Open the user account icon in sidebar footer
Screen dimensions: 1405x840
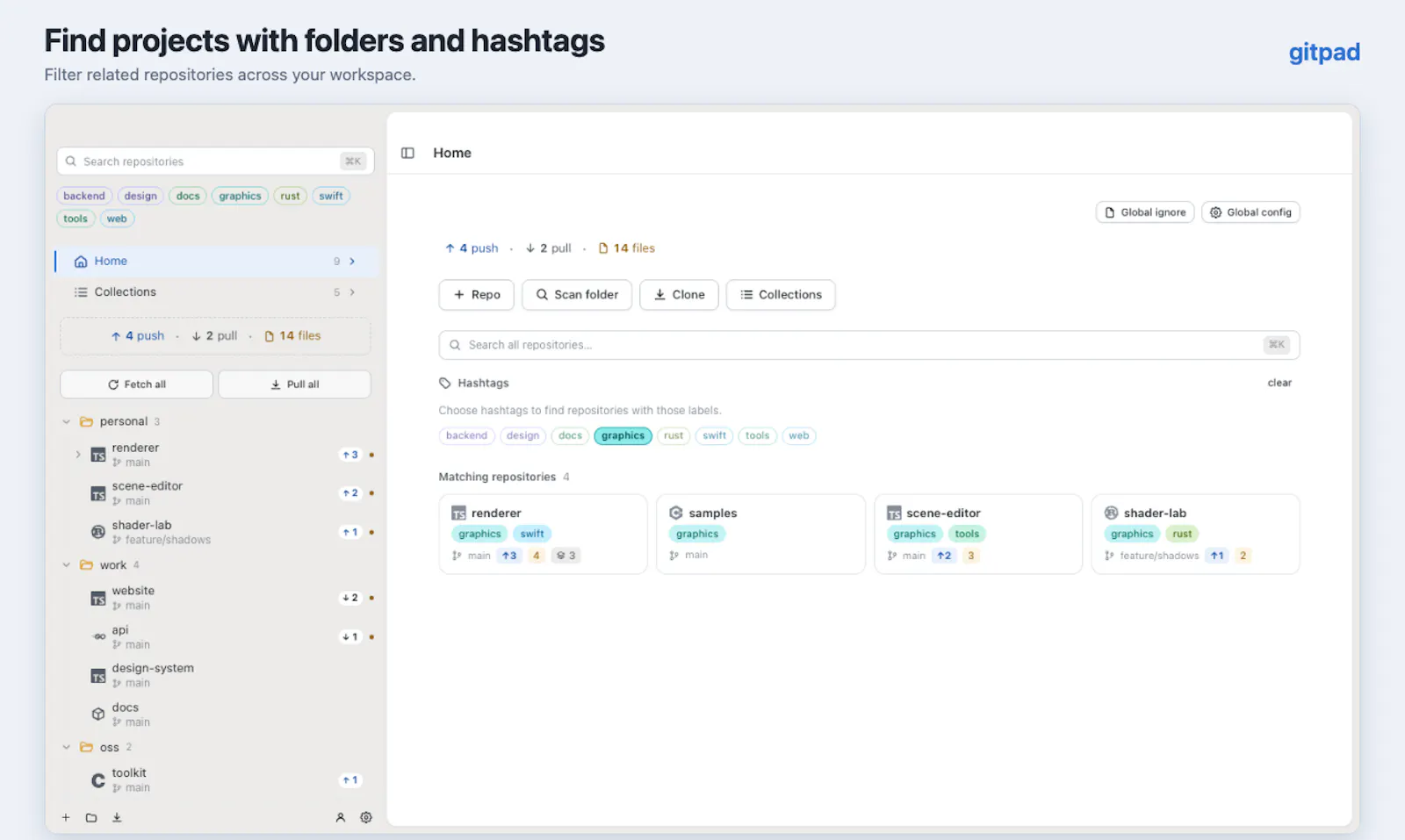pyautogui.click(x=341, y=817)
